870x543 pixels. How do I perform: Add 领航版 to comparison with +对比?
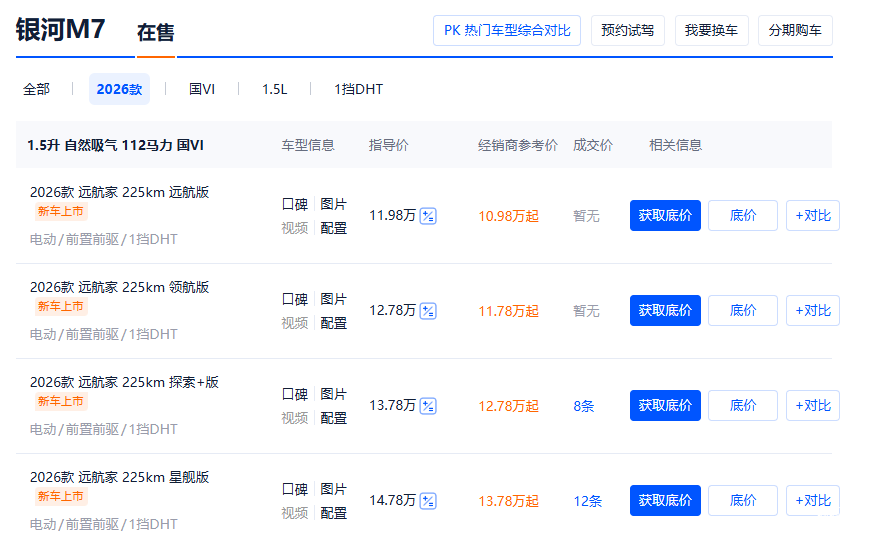coord(813,311)
